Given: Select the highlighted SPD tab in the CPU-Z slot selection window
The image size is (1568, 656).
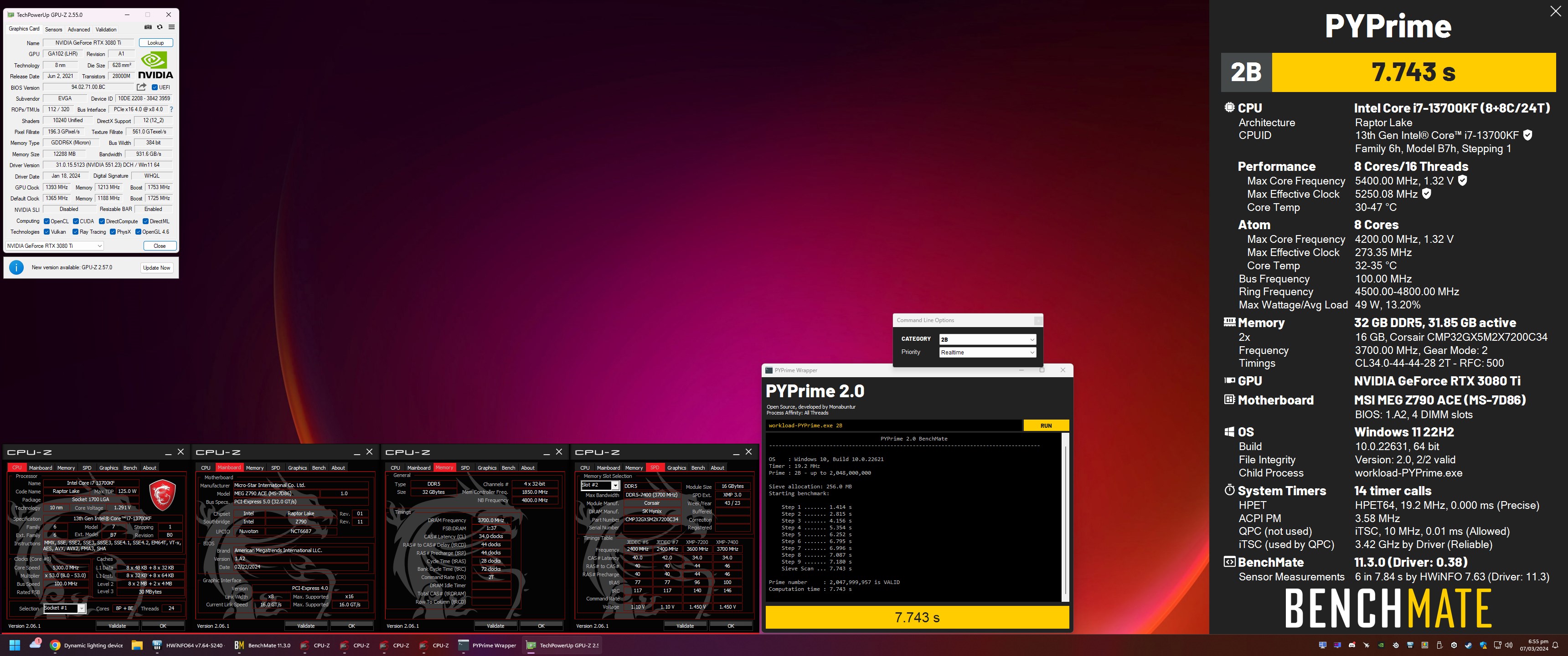Looking at the screenshot, I should point(655,467).
